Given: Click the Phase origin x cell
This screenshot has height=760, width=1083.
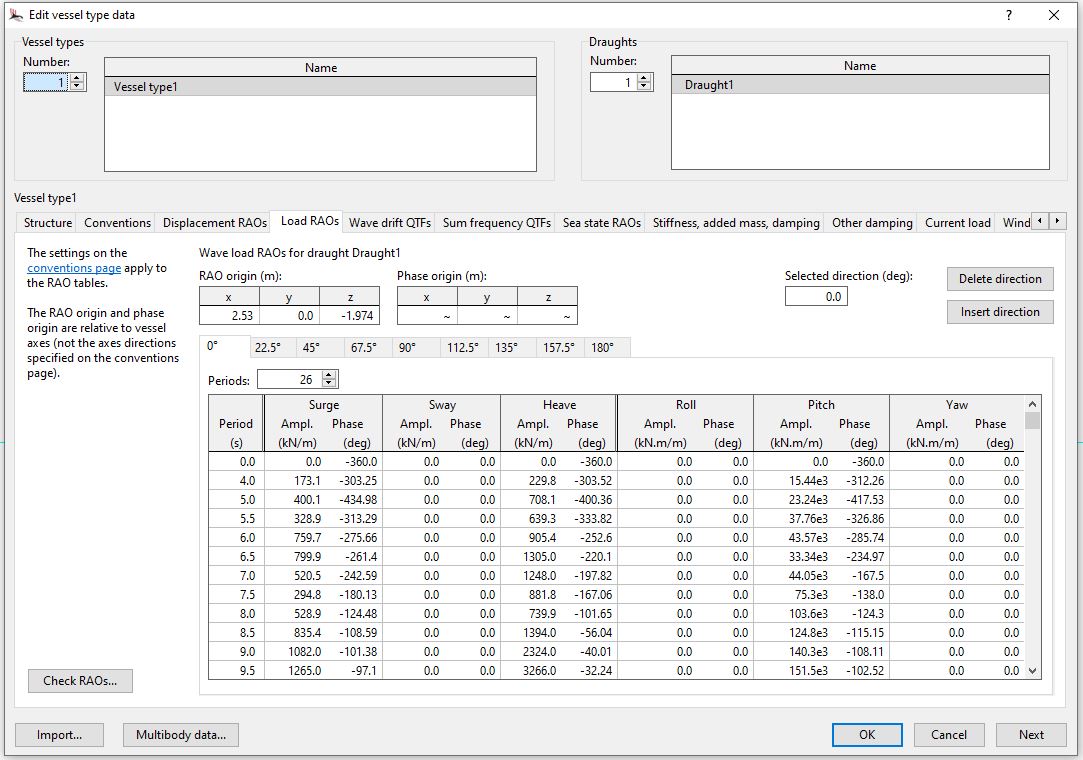Looking at the screenshot, I should pyautogui.click(x=427, y=316).
